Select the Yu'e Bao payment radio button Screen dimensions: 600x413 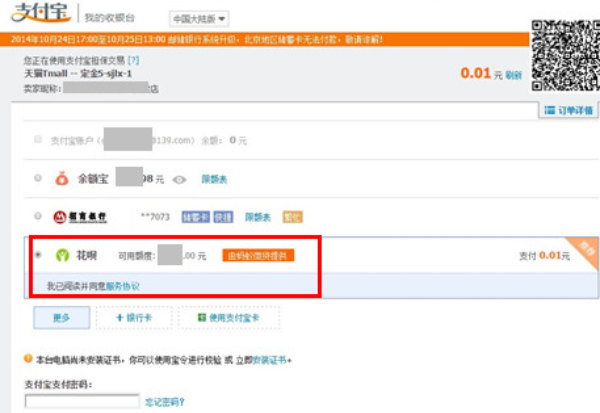point(38,180)
